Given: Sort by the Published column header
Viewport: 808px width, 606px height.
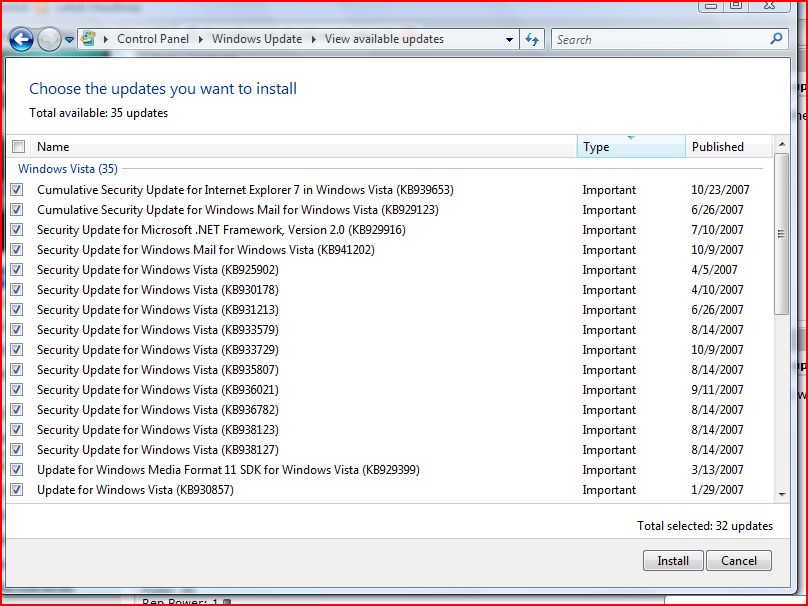Looking at the screenshot, I should coord(729,147).
